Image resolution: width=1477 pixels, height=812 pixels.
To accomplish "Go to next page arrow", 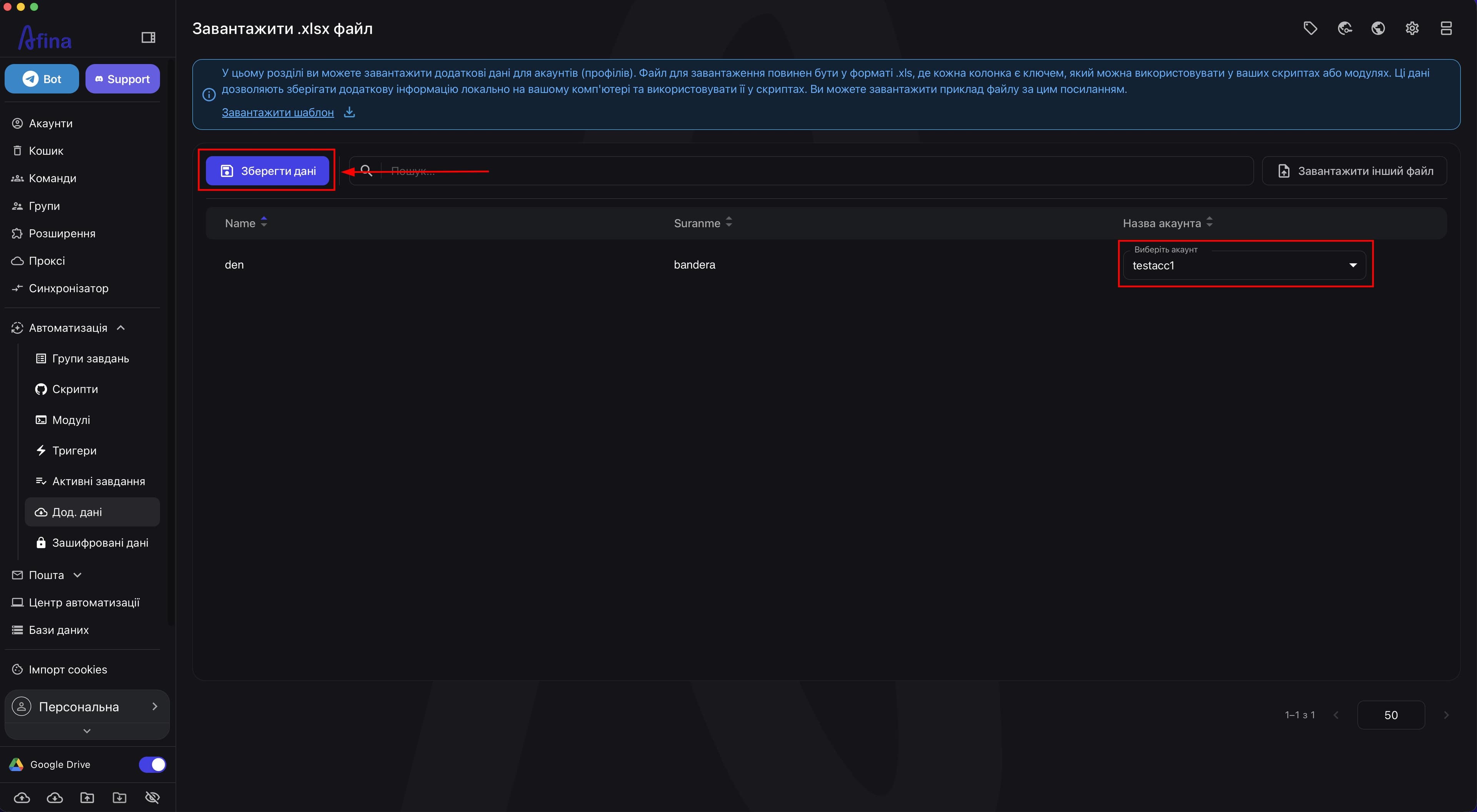I will [1446, 715].
